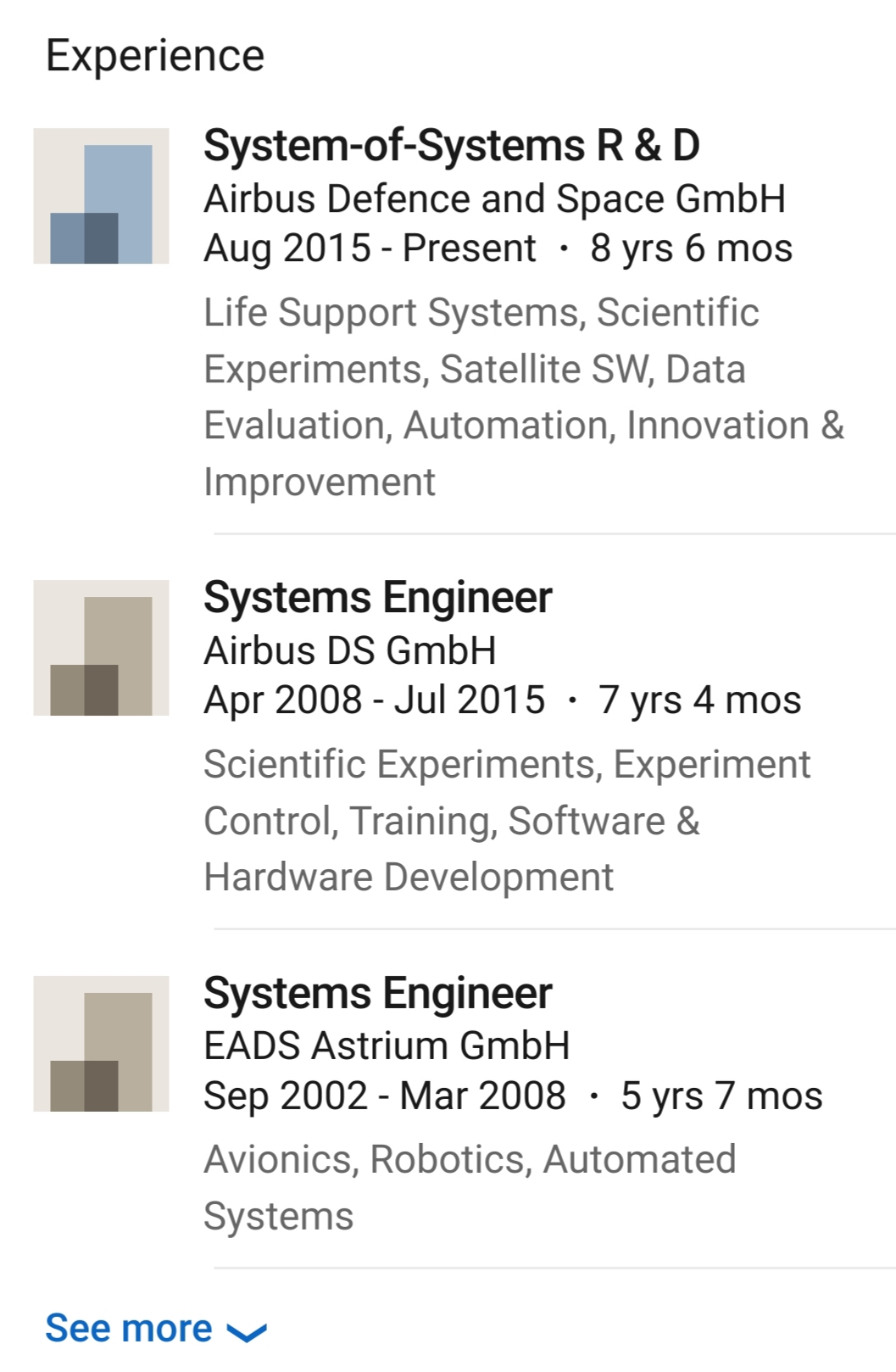
Task: Click the See more link
Action: 129,1329
